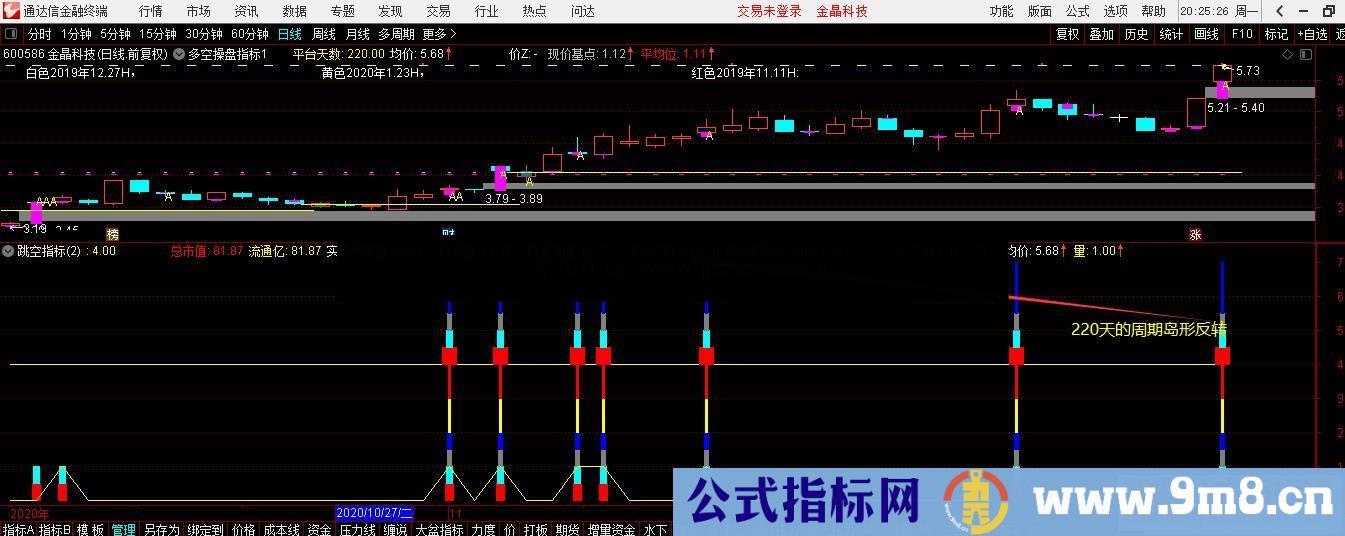
Task: Switch to 1分钟 period
Action: tap(76, 34)
